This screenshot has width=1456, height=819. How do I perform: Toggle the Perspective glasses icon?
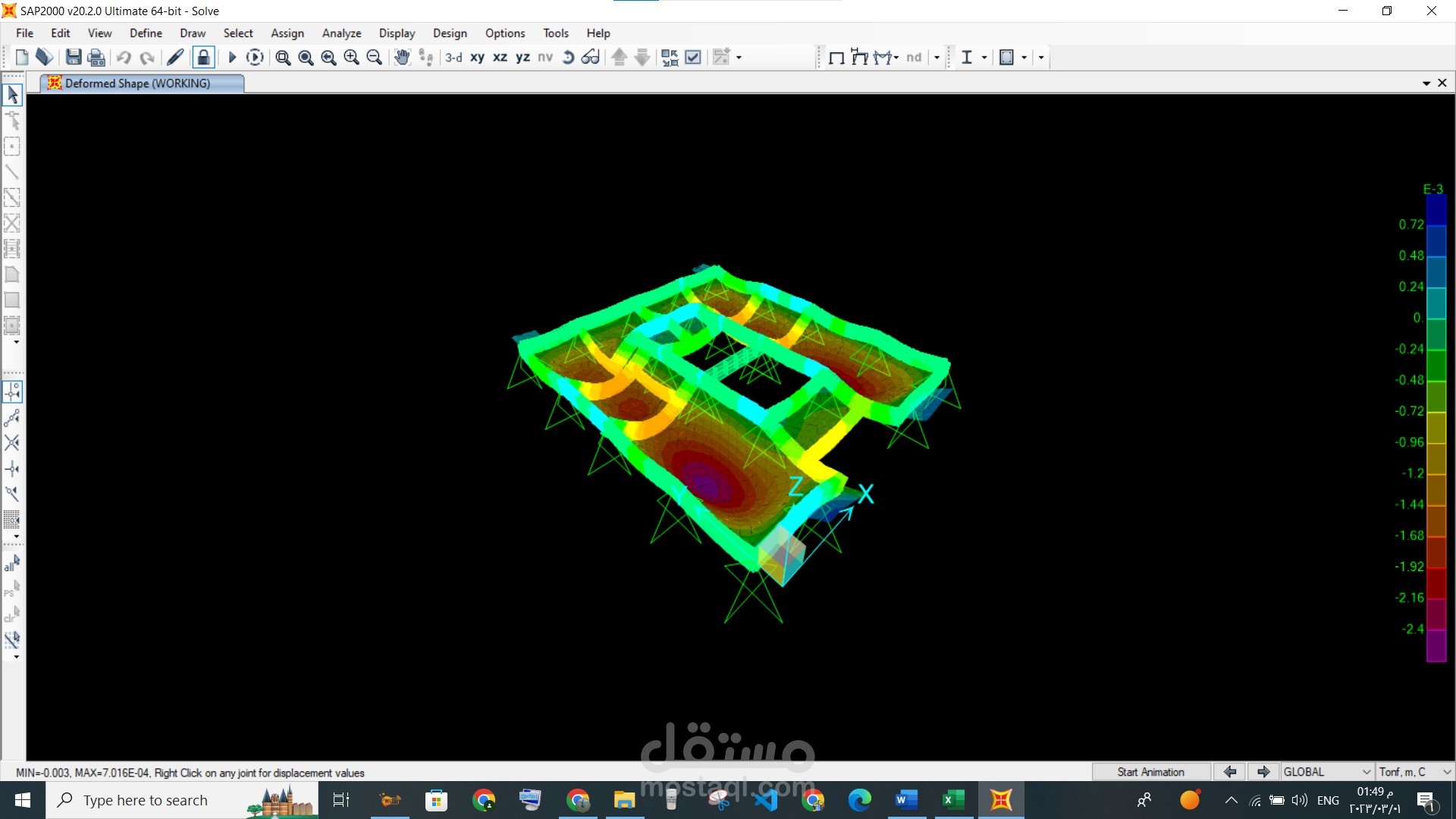click(x=590, y=58)
